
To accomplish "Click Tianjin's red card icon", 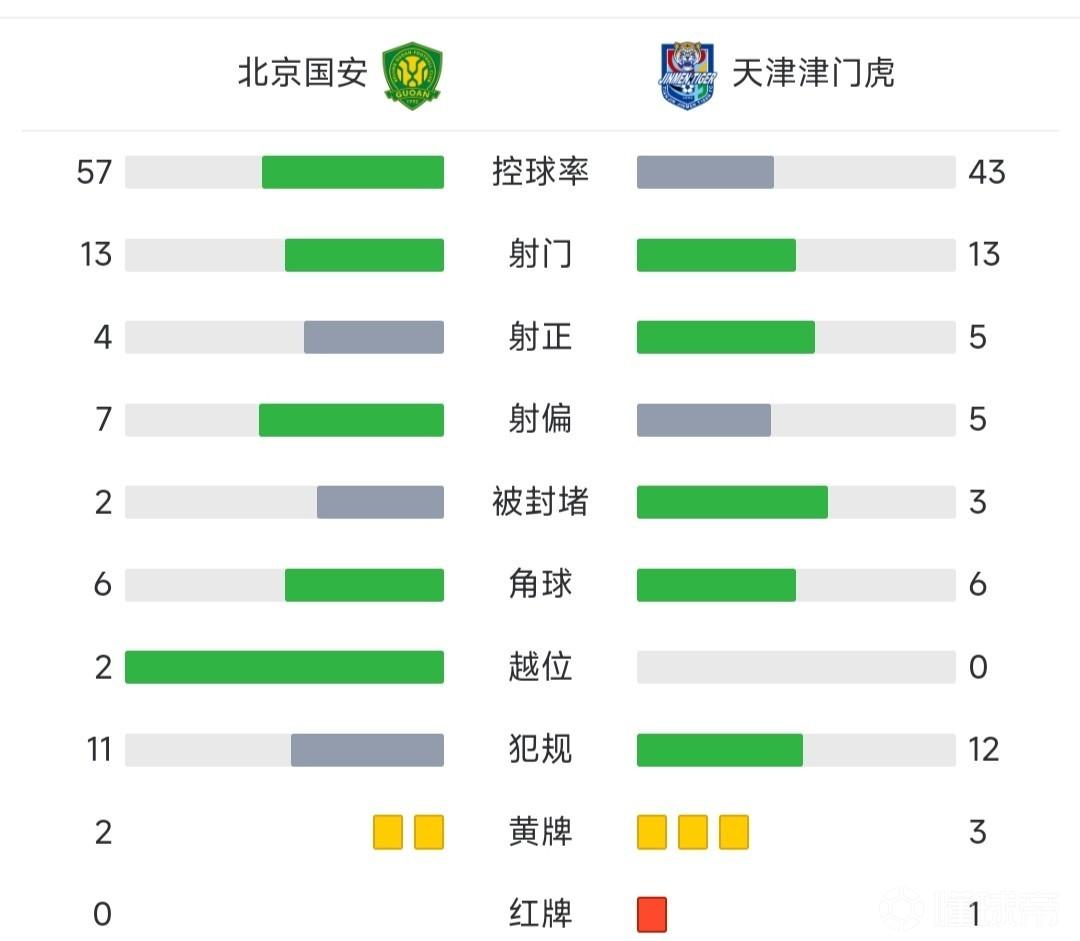I will point(652,914).
